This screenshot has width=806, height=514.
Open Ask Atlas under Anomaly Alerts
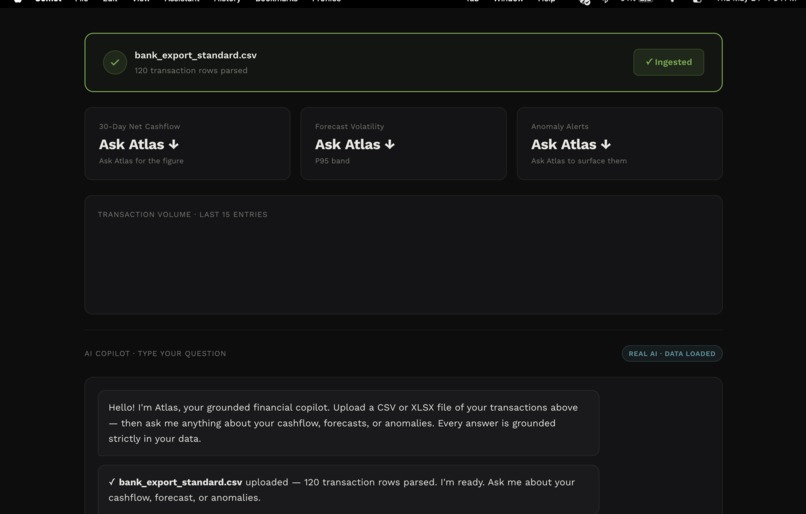coord(571,144)
